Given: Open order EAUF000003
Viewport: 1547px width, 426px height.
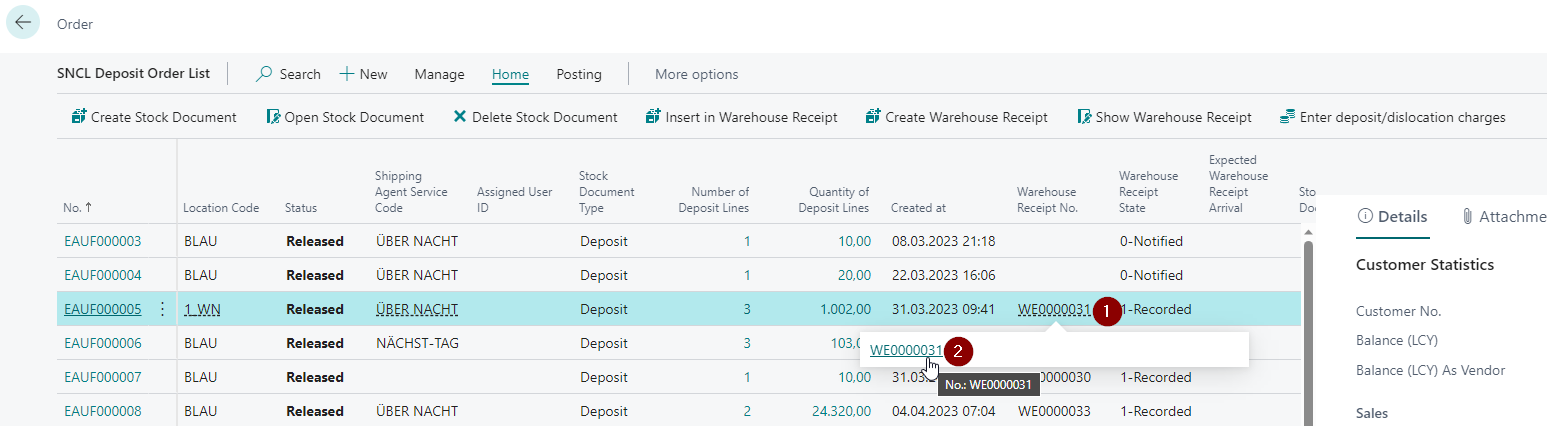Looking at the screenshot, I should click(102, 241).
